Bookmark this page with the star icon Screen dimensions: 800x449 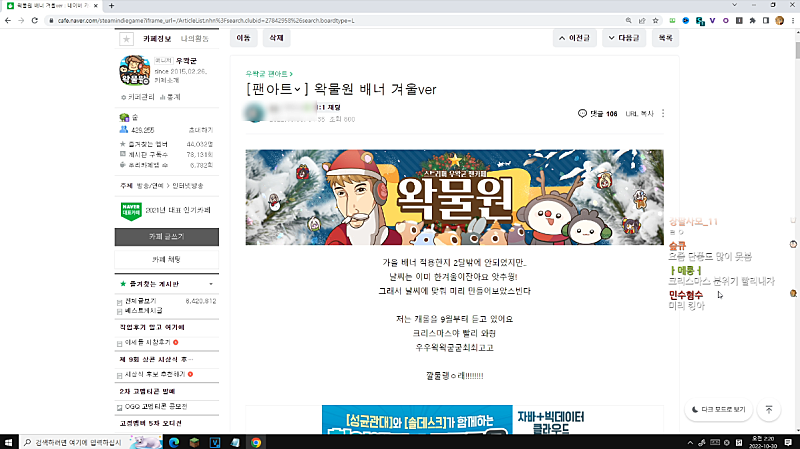[656, 20]
